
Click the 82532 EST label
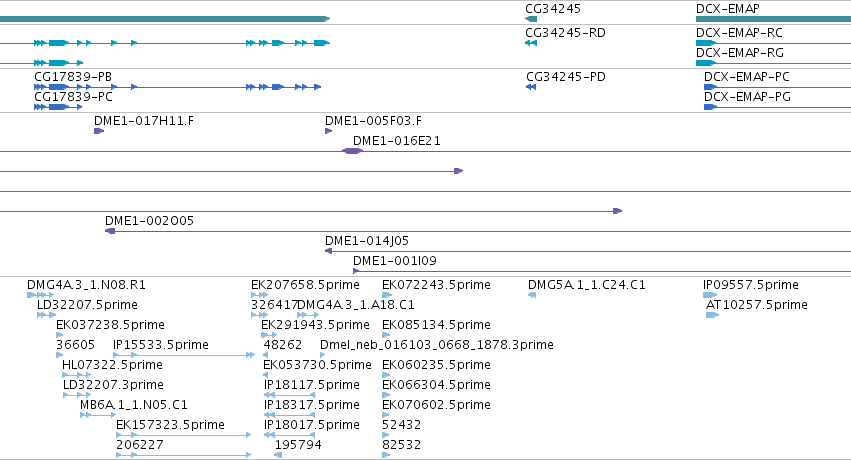pos(402,445)
